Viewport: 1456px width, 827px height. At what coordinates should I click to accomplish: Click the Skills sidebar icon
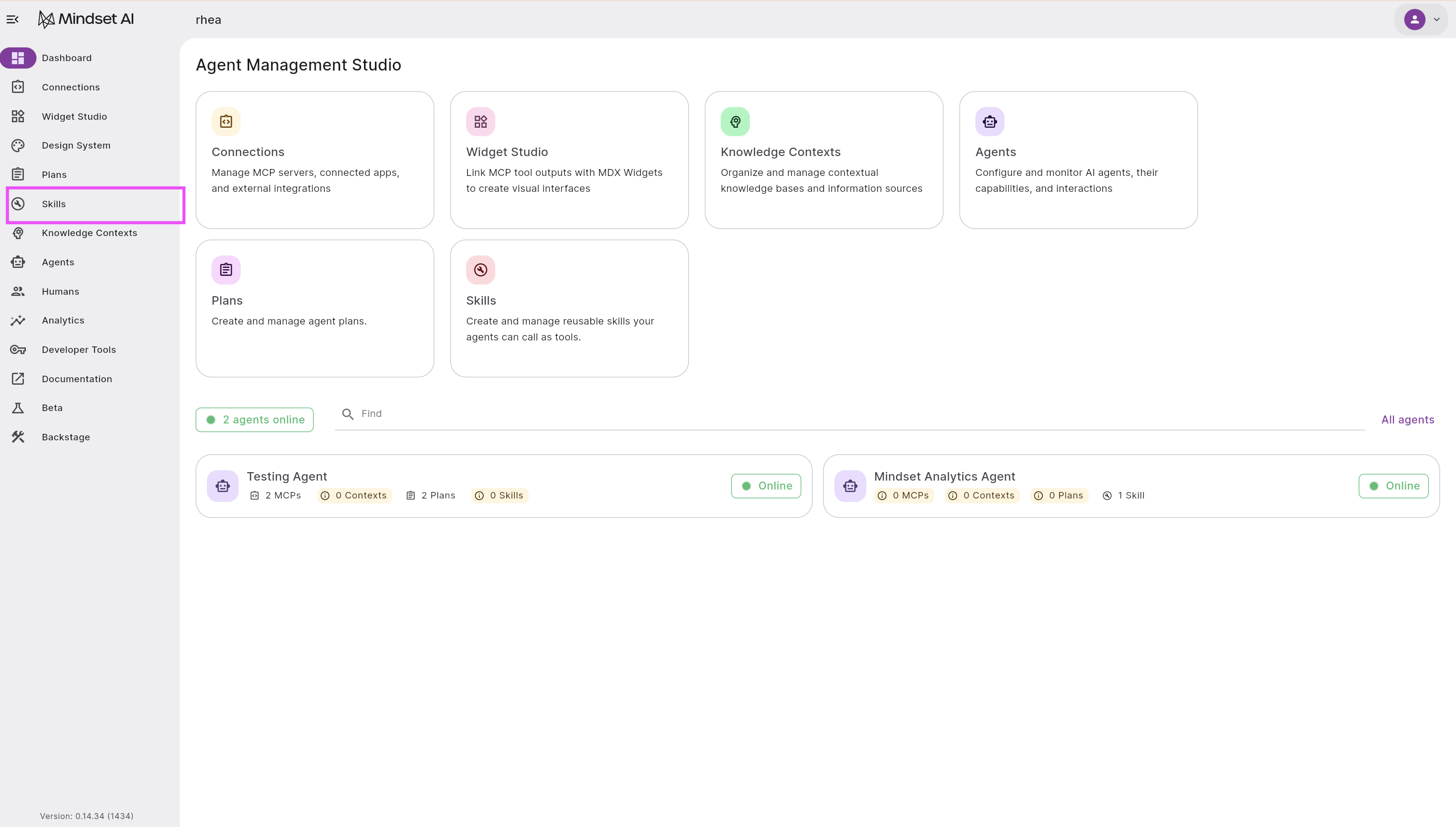[18, 204]
